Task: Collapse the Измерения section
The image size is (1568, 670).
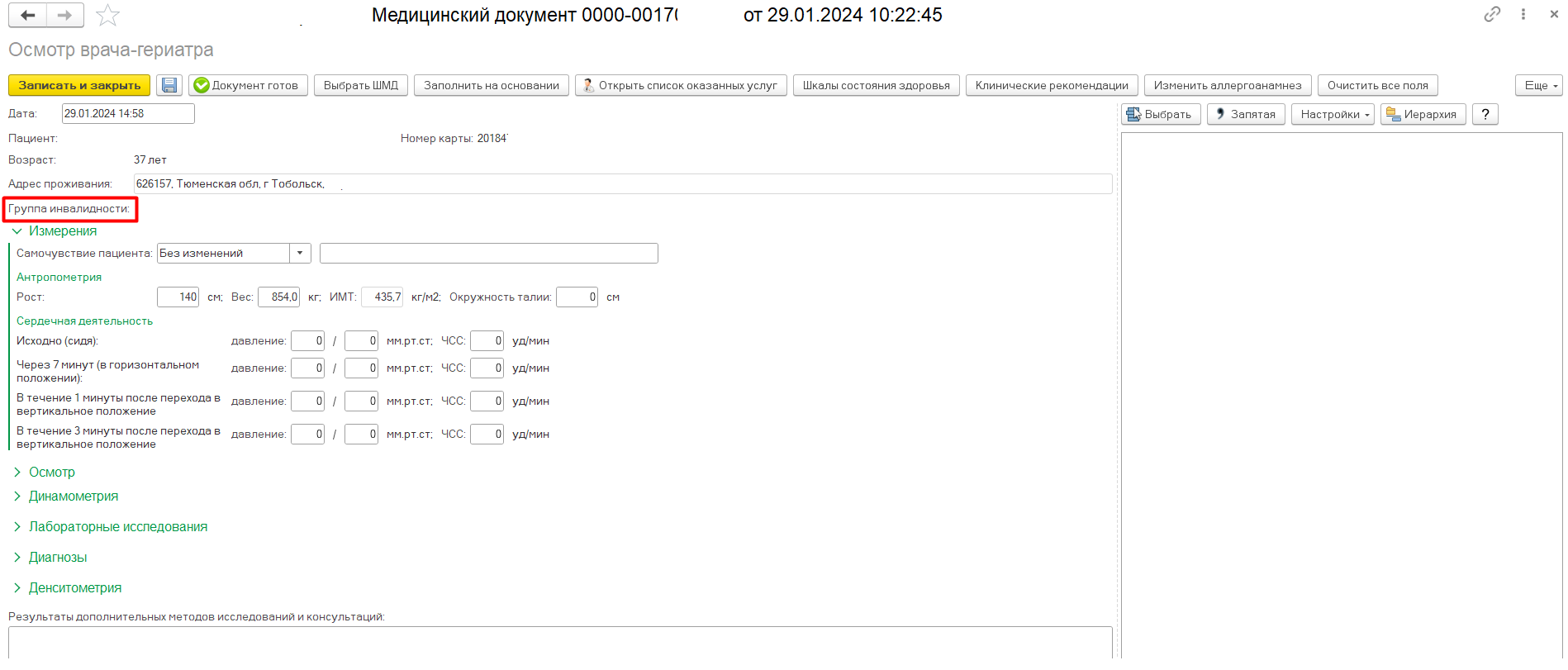Action: [17, 231]
